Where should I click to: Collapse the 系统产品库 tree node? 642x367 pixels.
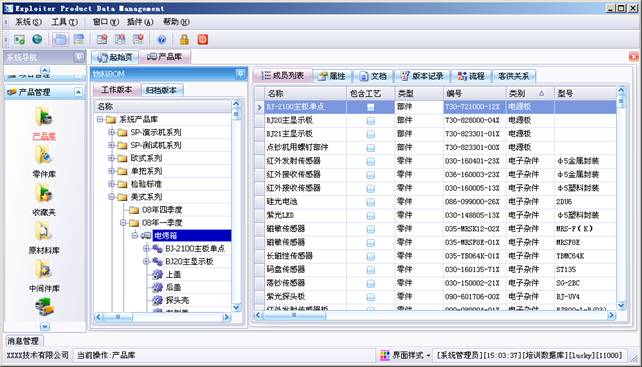coord(100,120)
